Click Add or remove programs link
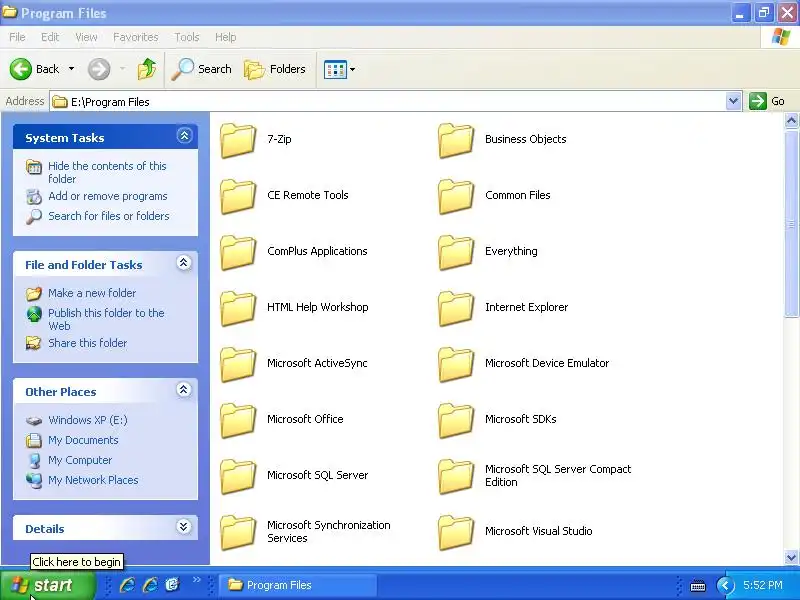 108,196
